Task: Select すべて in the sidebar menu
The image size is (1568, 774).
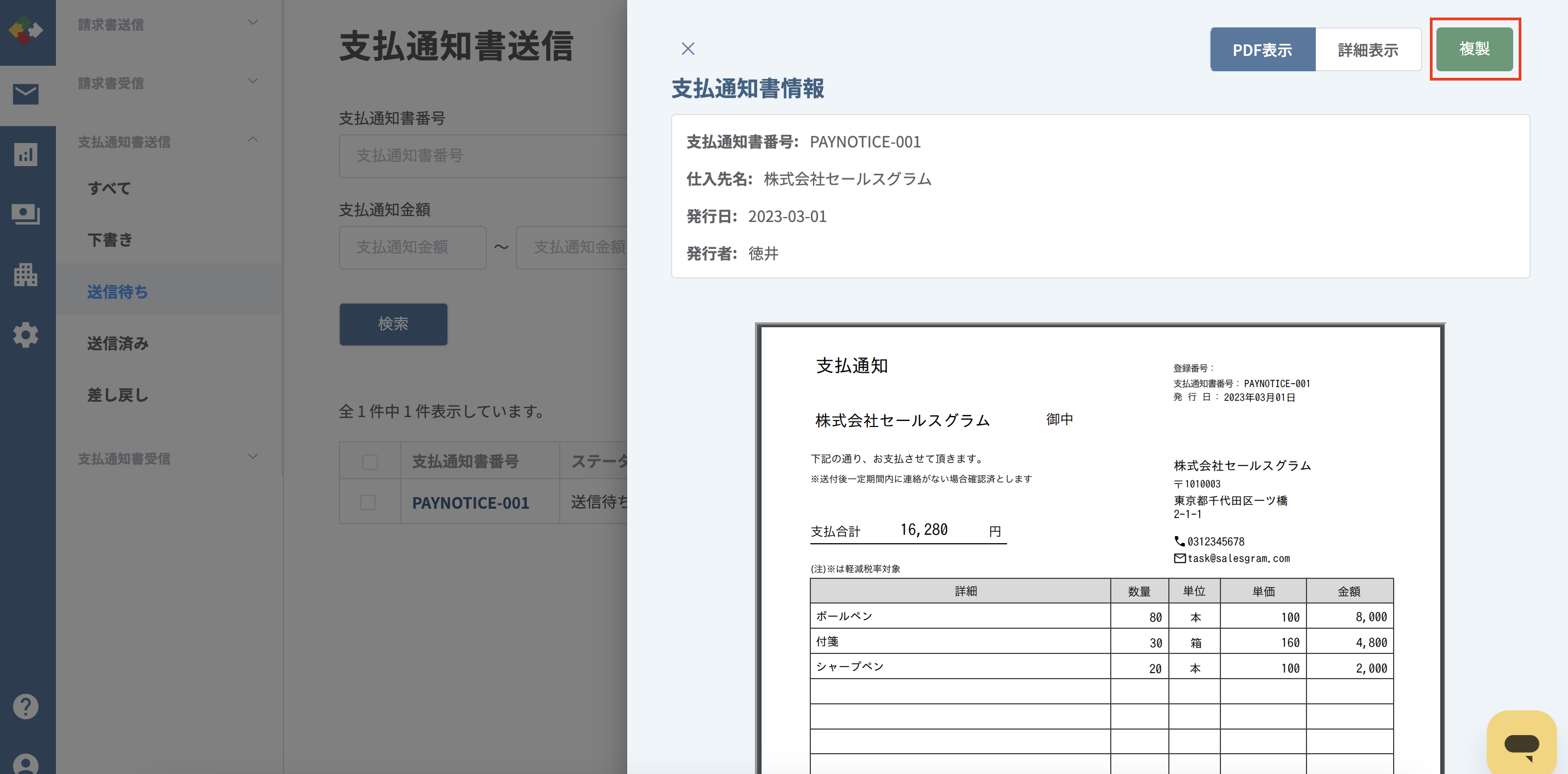Action: (x=109, y=189)
